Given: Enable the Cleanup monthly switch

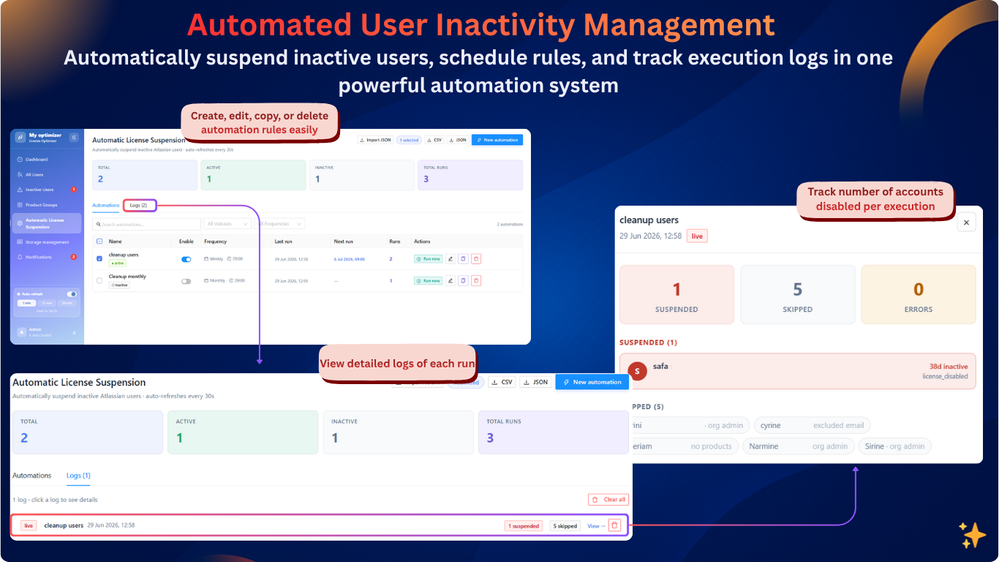Looking at the screenshot, I should [x=186, y=281].
